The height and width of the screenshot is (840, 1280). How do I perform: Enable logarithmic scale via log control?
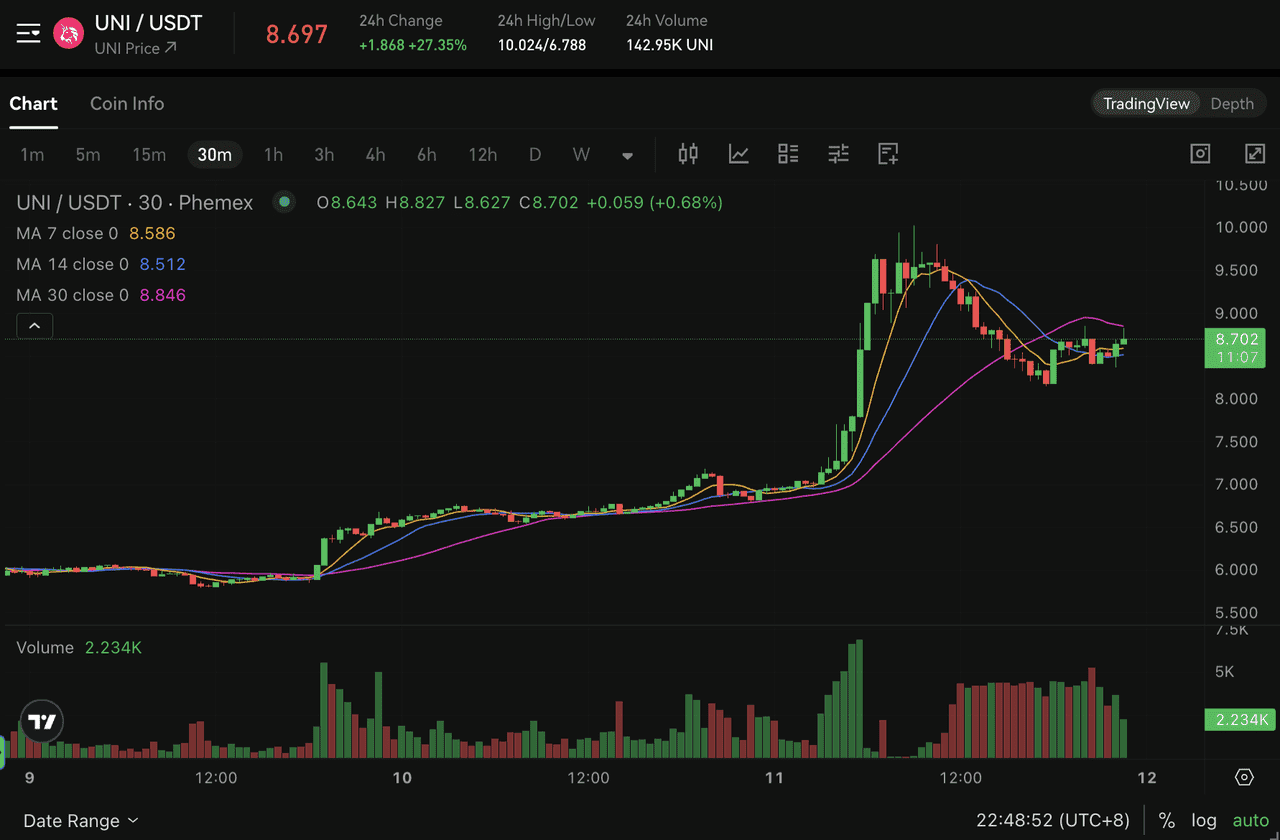tap(1204, 820)
